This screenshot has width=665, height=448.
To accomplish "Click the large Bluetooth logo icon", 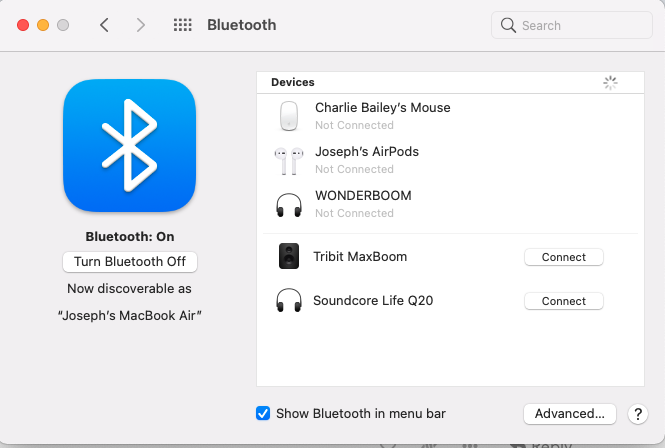I will click(130, 145).
